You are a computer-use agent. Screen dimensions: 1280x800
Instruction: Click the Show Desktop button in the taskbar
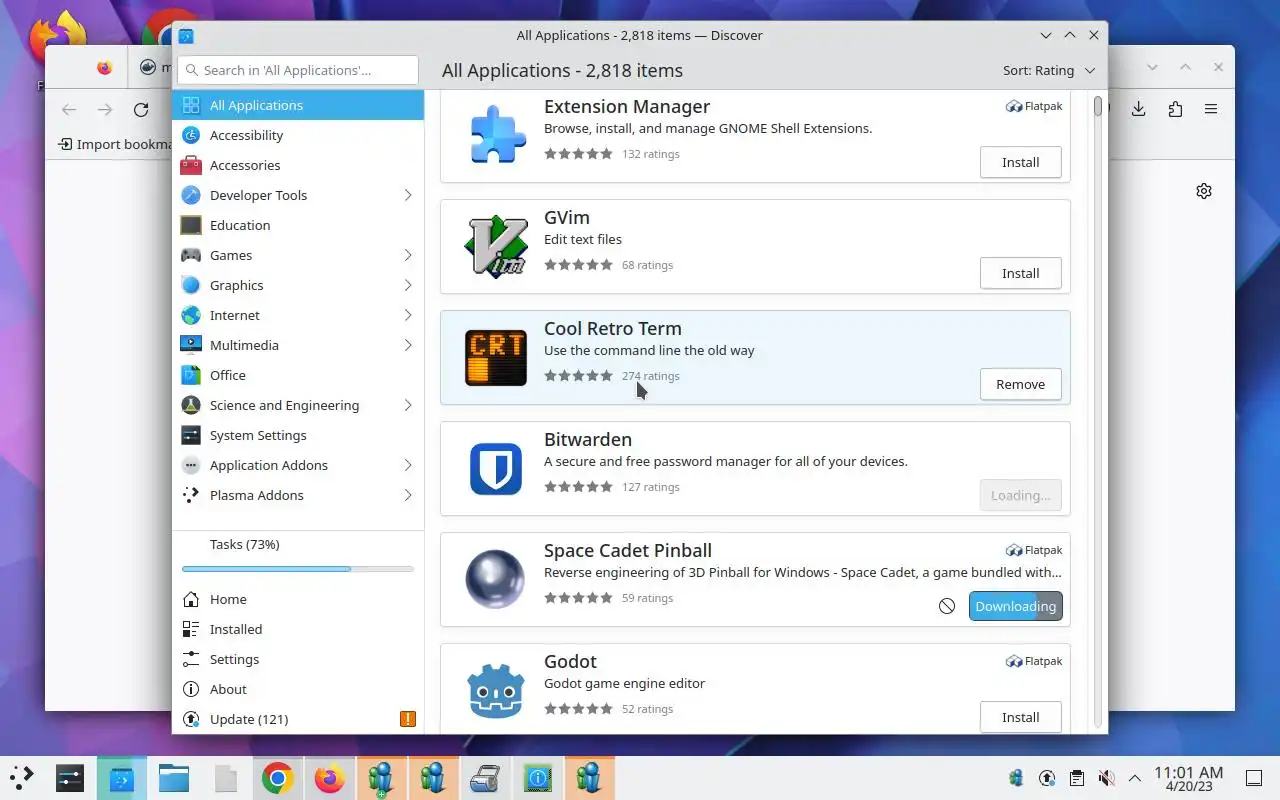click(x=1254, y=778)
